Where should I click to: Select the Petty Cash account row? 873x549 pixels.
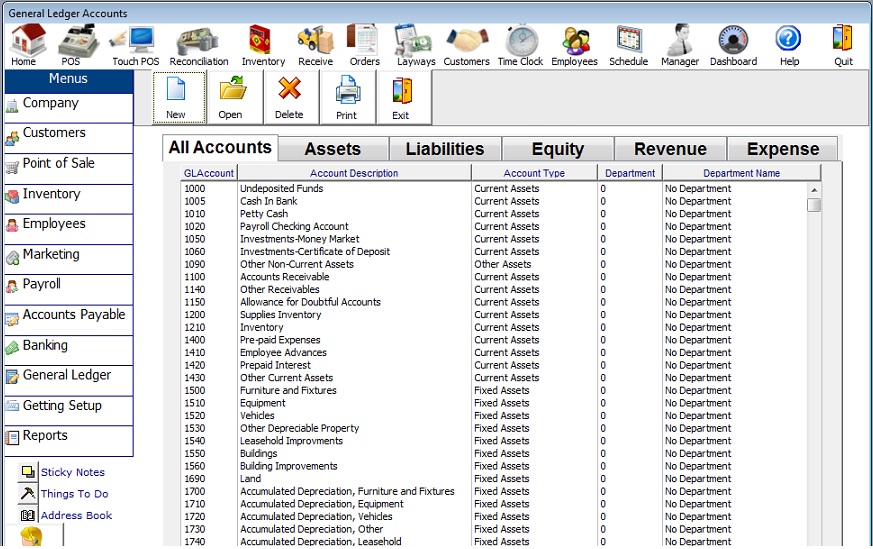(x=494, y=214)
